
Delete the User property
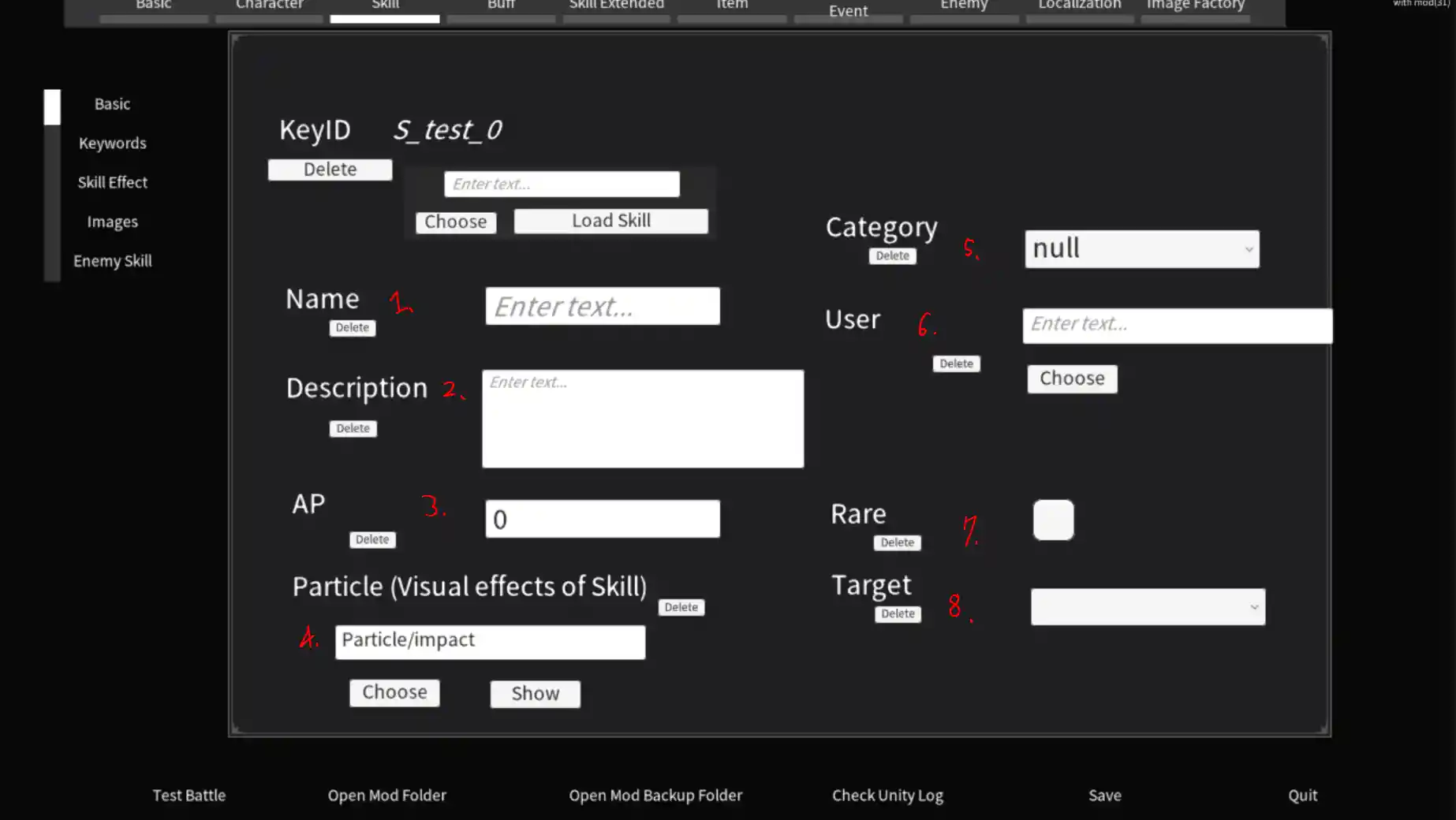(x=957, y=364)
